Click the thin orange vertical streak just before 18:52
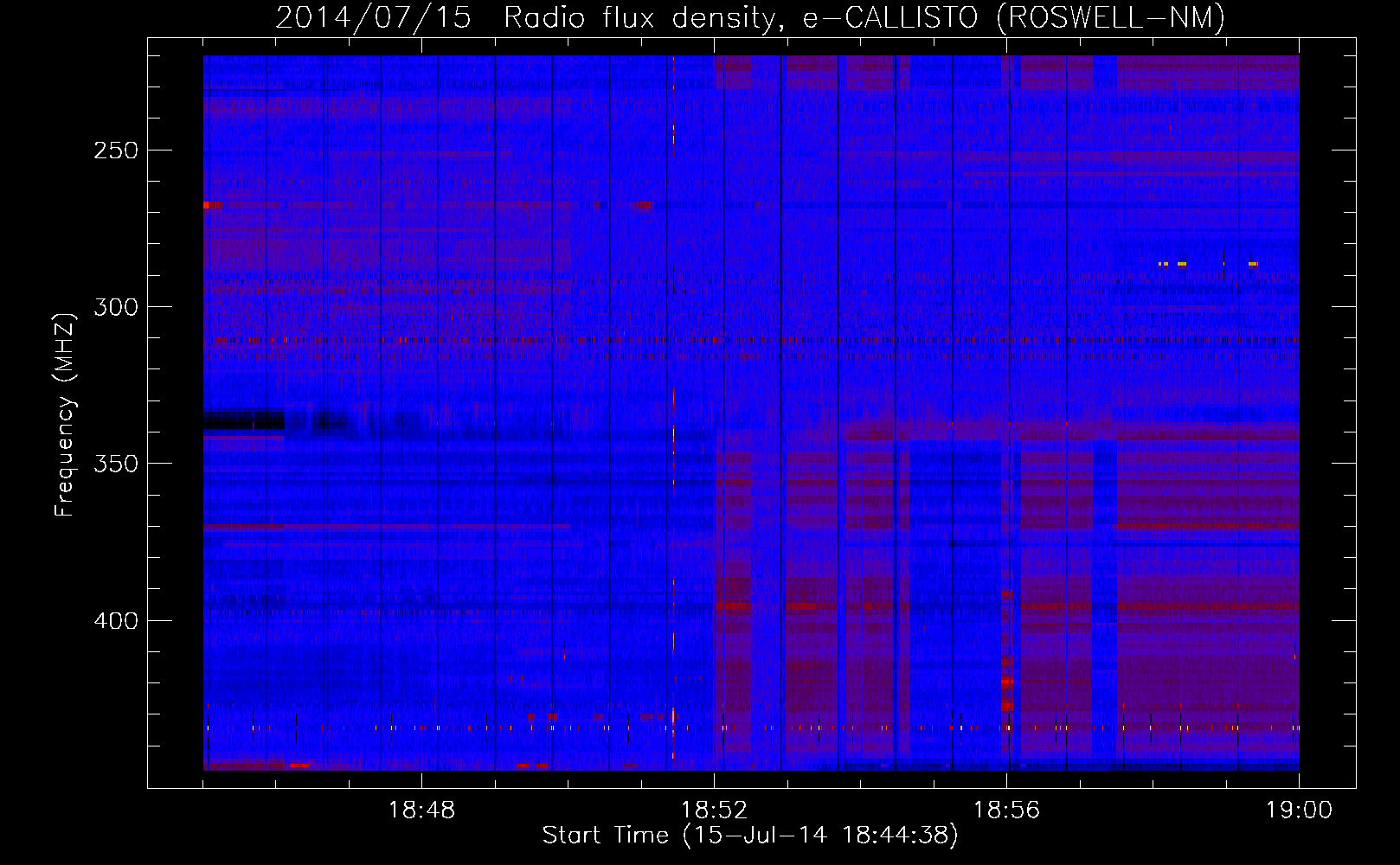Image resolution: width=1400 pixels, height=865 pixels. (x=673, y=432)
